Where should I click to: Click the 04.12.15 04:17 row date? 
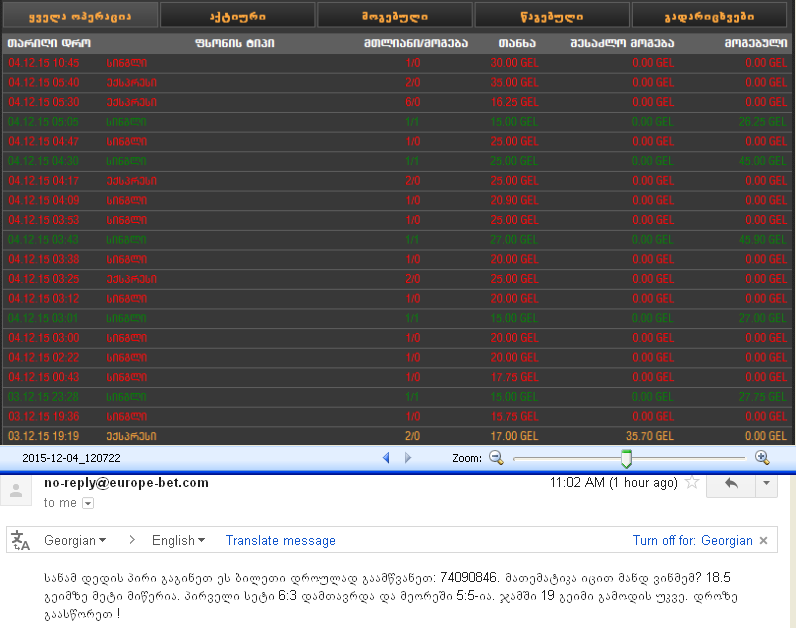click(44, 181)
